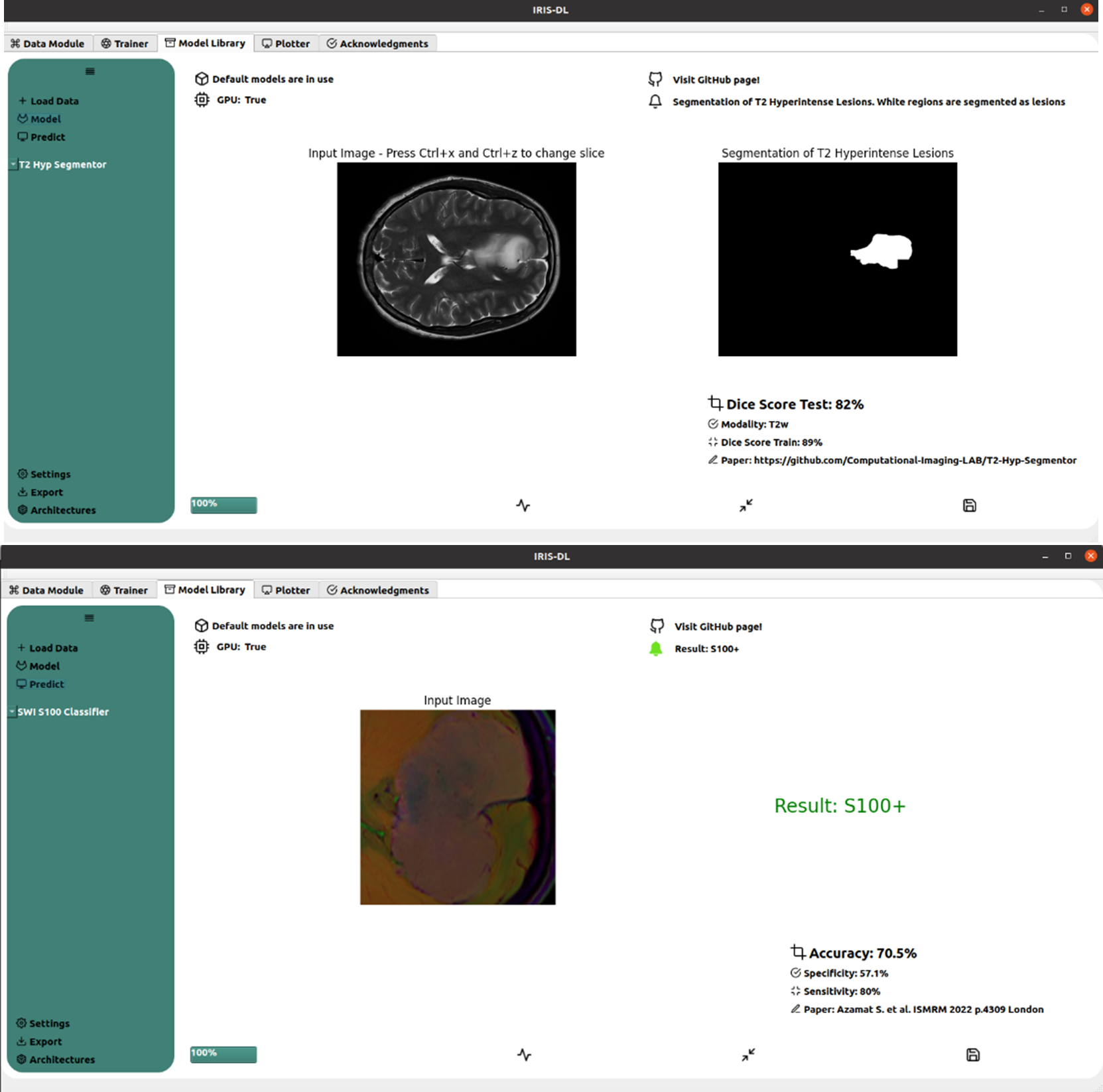Click the GitHub cat icon in the S100 classifier window
1103x1092 pixels.
click(657, 627)
